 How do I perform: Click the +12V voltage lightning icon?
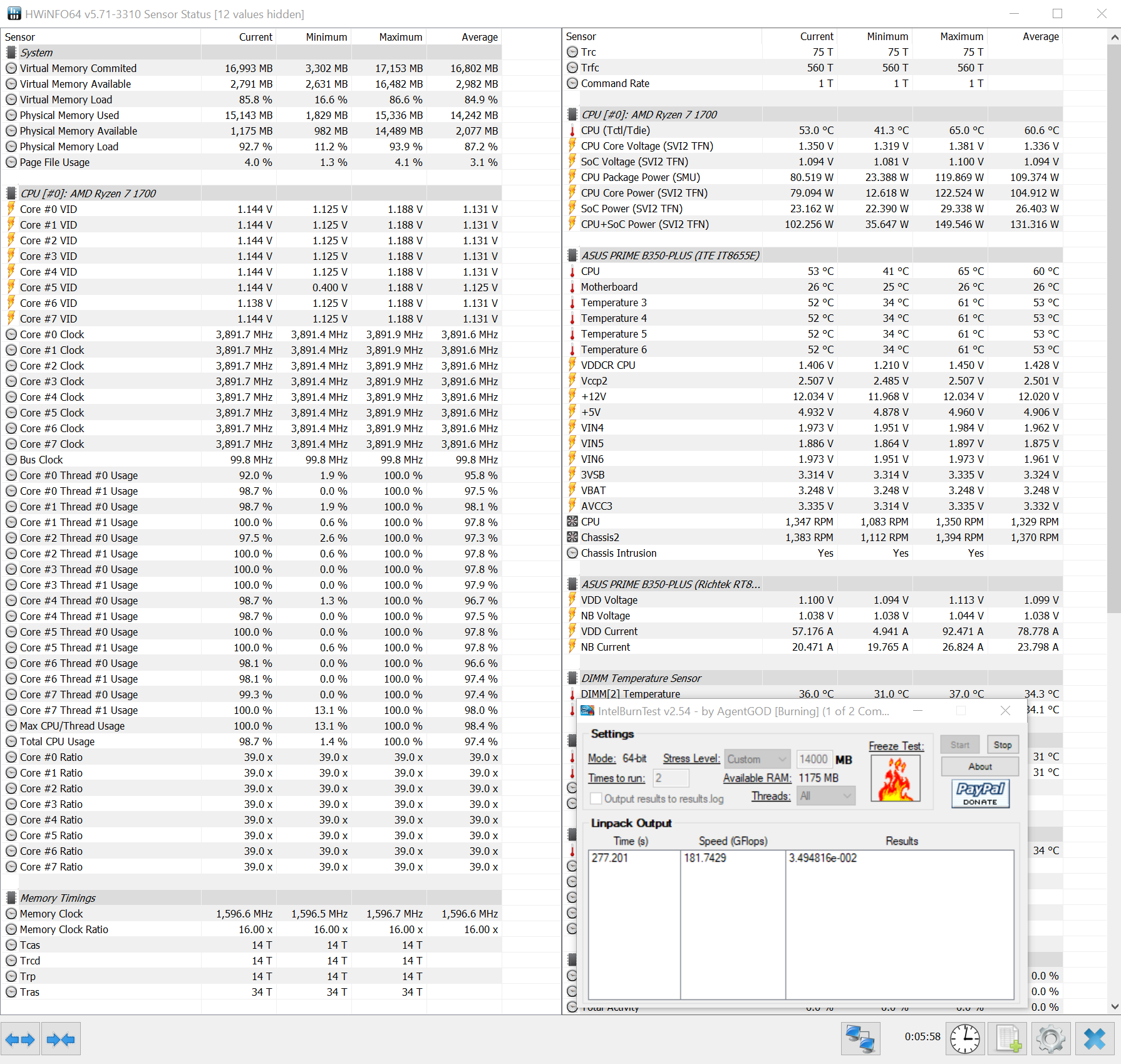pyautogui.click(x=572, y=396)
